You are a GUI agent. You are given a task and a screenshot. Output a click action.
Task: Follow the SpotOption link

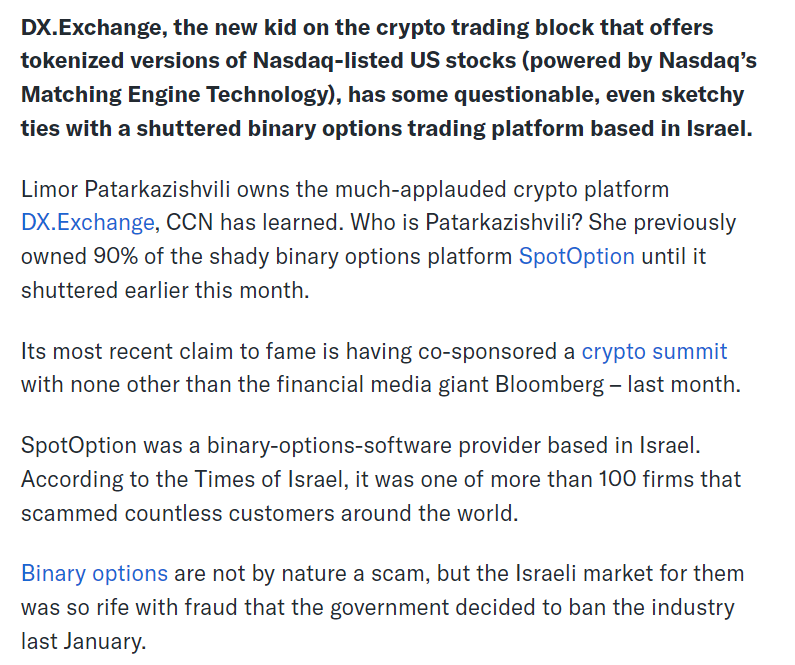pyautogui.click(x=576, y=256)
